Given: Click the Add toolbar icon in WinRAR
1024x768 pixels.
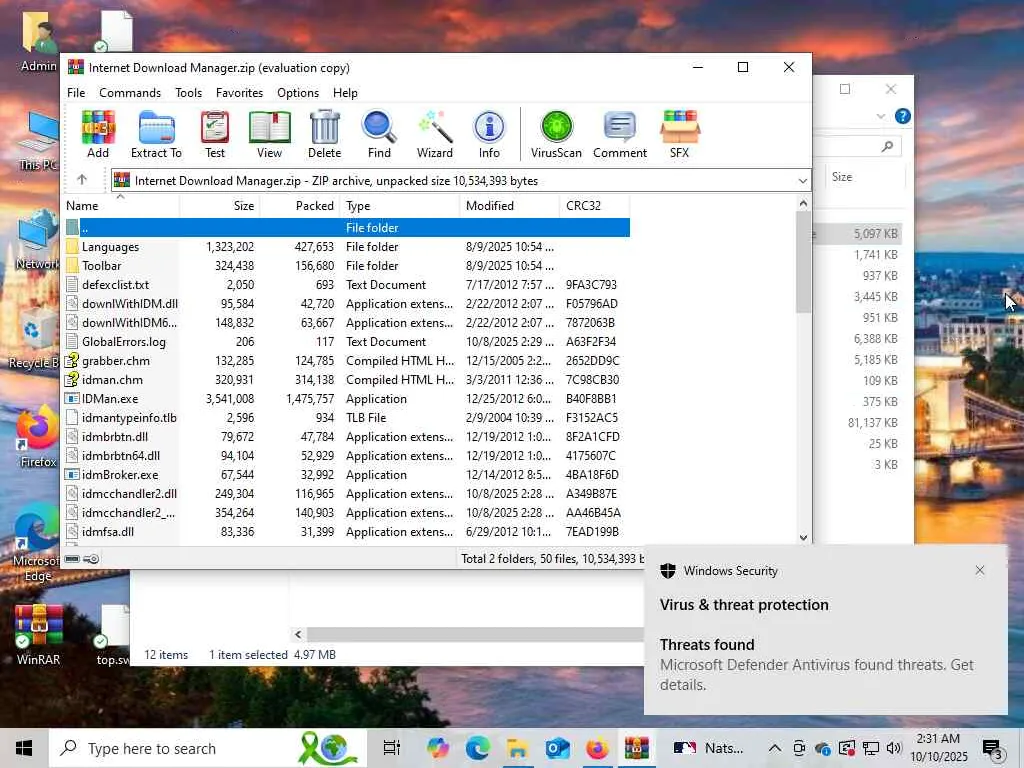Looking at the screenshot, I should (98, 135).
